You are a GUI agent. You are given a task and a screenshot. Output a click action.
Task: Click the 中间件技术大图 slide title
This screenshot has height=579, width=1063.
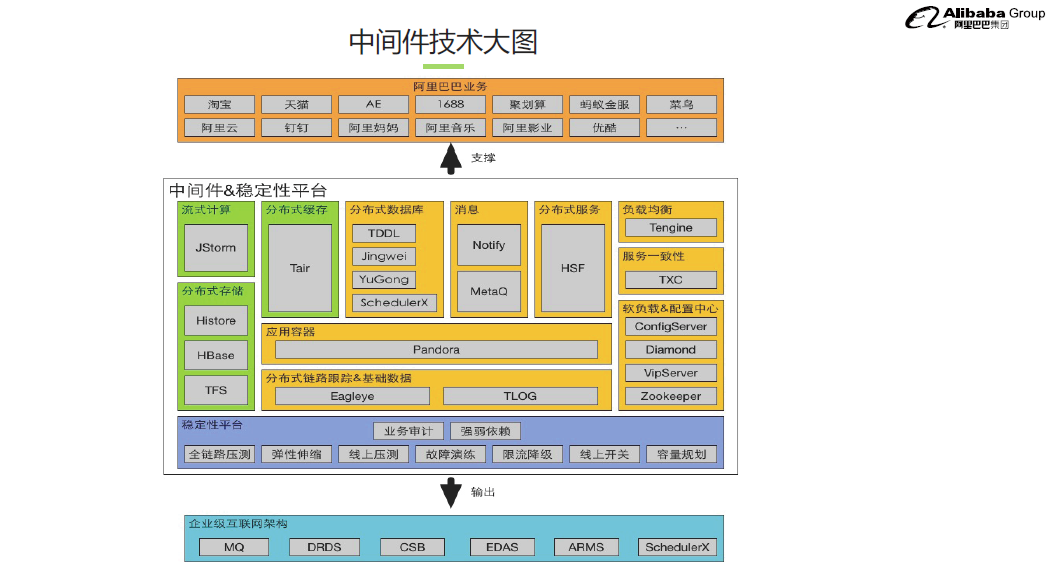[443, 42]
